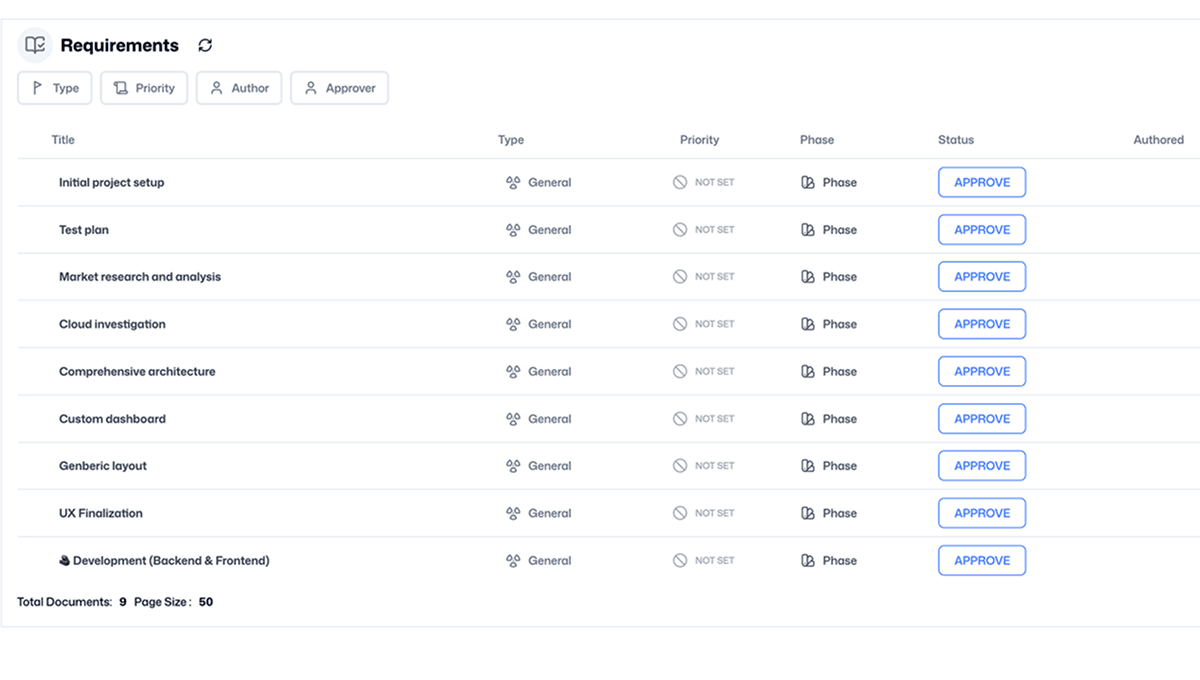This screenshot has width=1200, height=680.
Task: Click the not-set priority icon for Initial project setup
Action: pos(680,183)
